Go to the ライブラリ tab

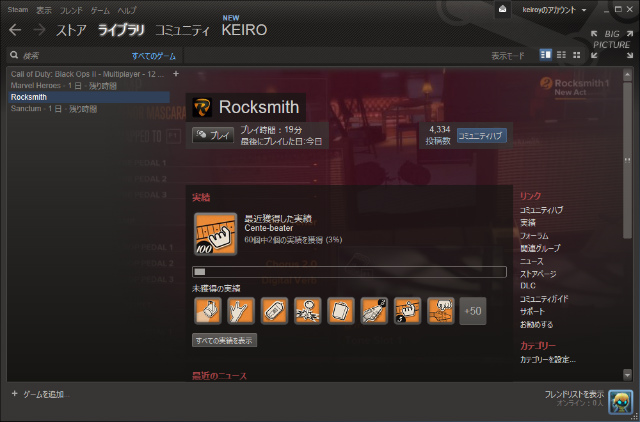click(x=121, y=30)
